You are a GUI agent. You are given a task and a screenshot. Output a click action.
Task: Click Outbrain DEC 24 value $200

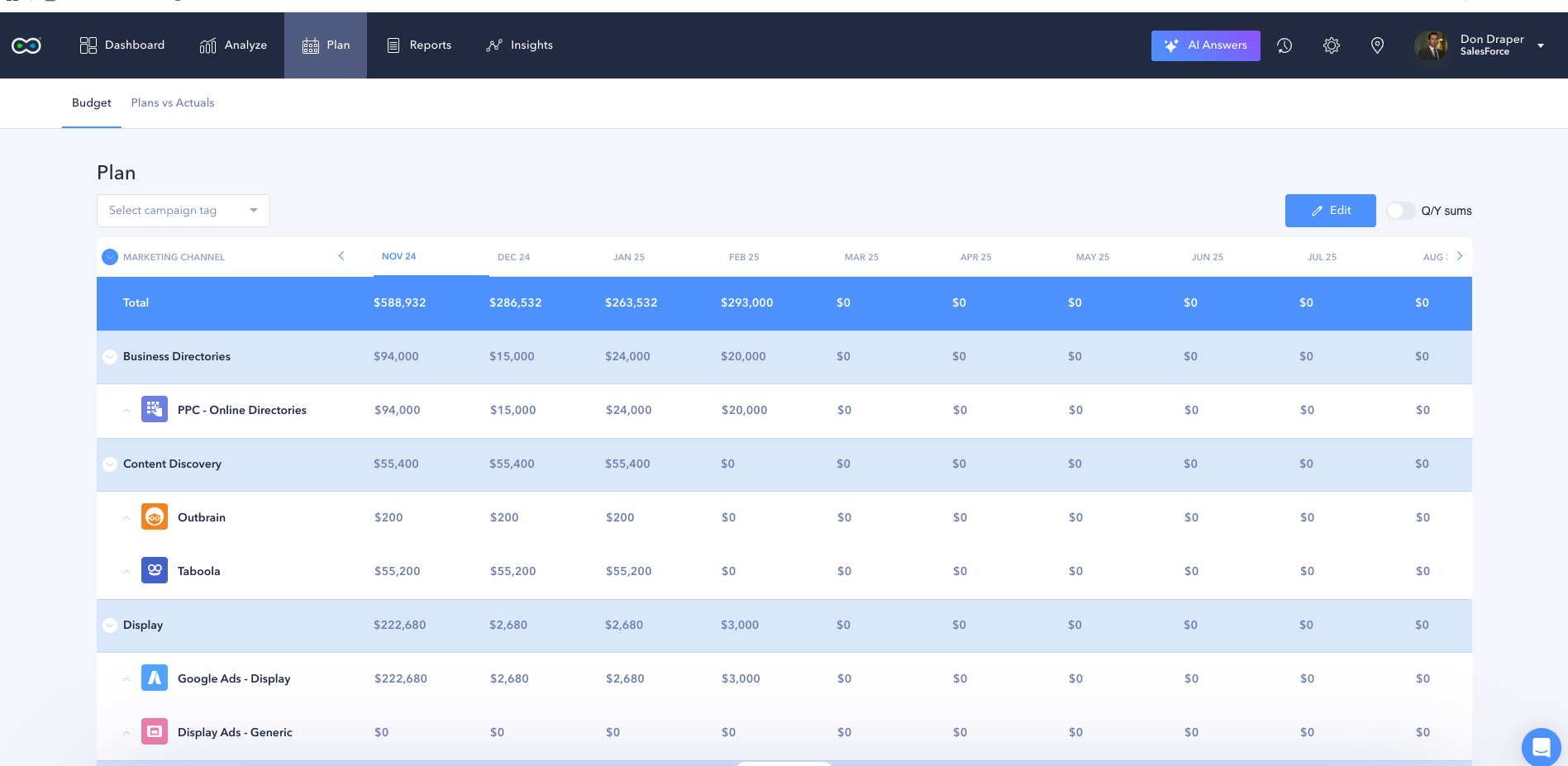(504, 518)
